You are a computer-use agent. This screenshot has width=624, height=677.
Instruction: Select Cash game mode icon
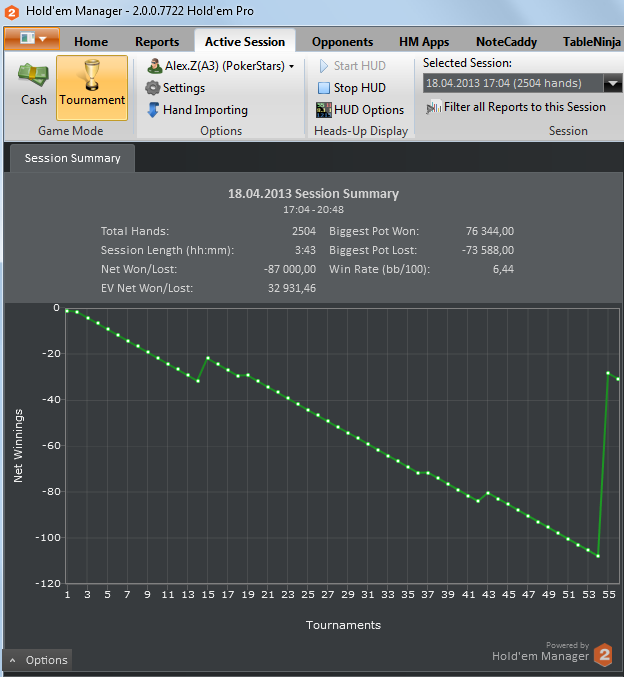(33, 75)
